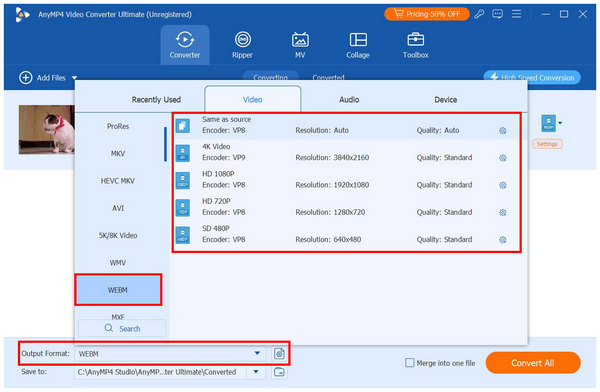Open custom profile icon beside Output Format
Image resolution: width=600 pixels, height=392 pixels.
point(279,354)
